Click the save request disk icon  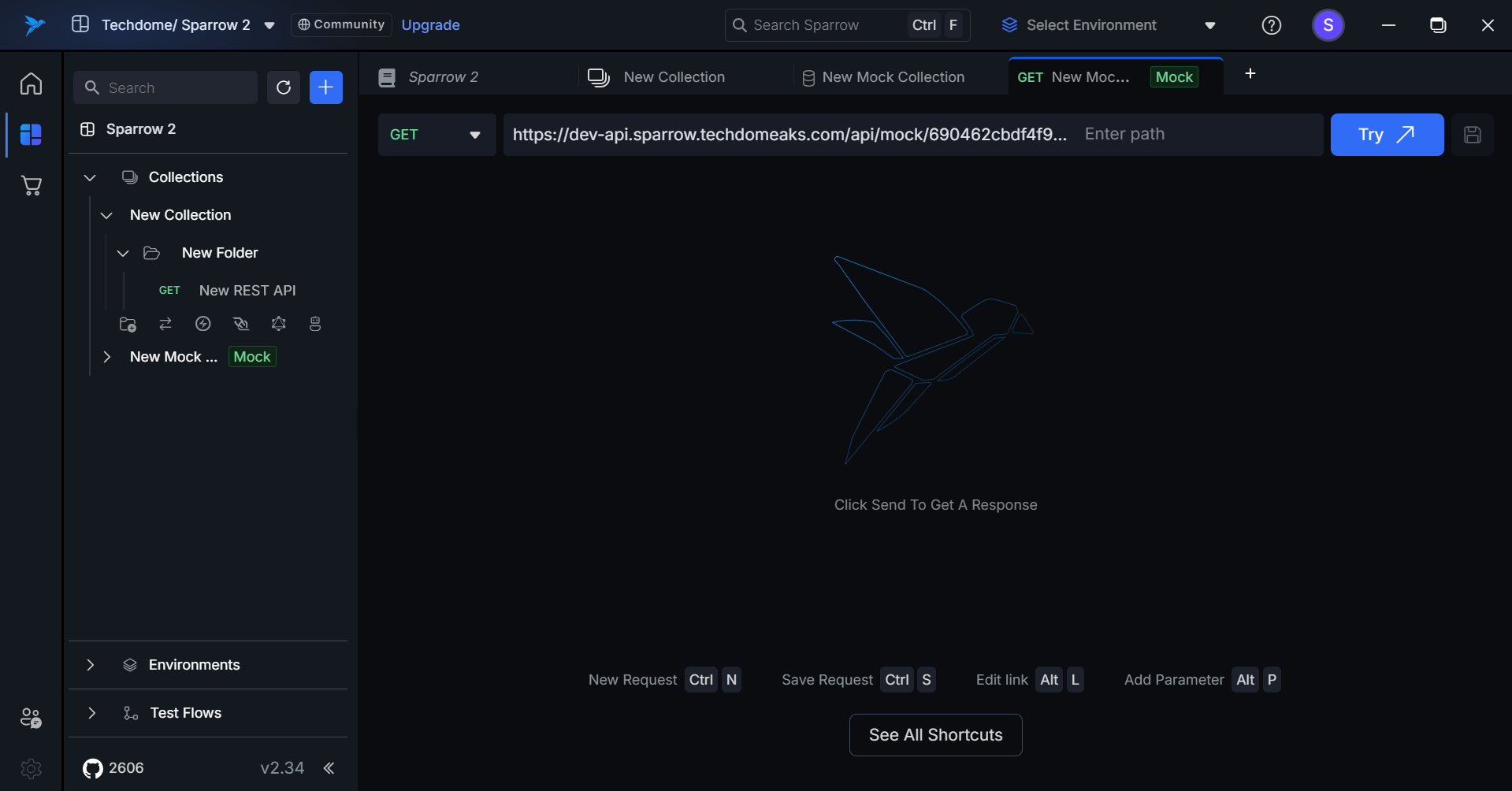[1472, 135]
